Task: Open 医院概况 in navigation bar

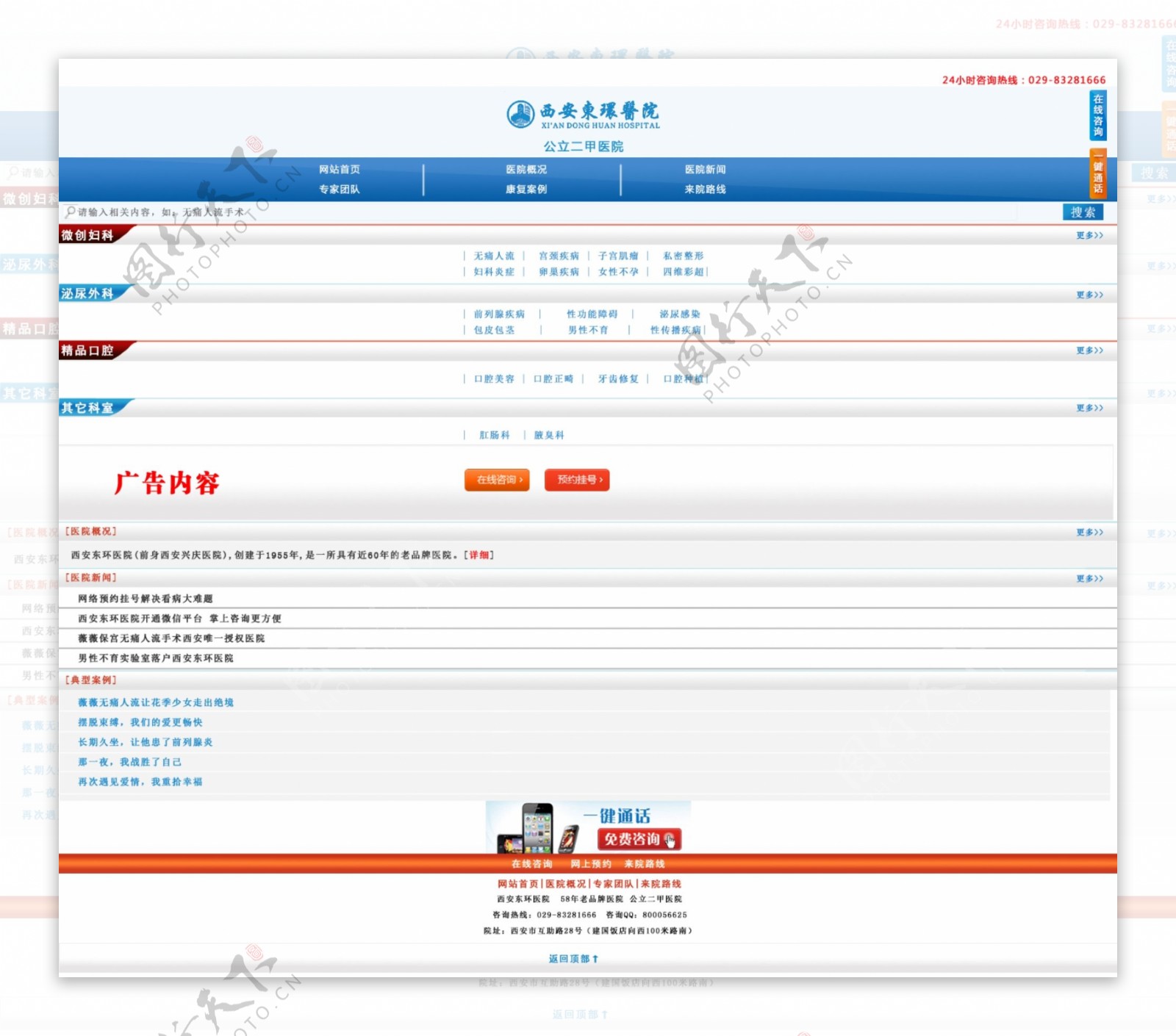Action: [526, 169]
